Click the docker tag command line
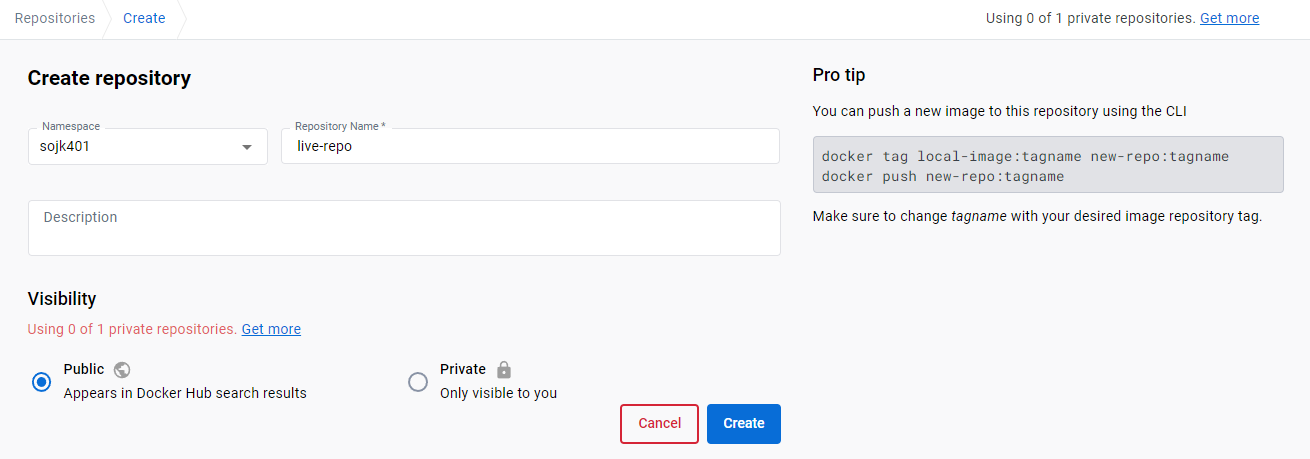This screenshot has height=459, width=1310. (x=1025, y=157)
